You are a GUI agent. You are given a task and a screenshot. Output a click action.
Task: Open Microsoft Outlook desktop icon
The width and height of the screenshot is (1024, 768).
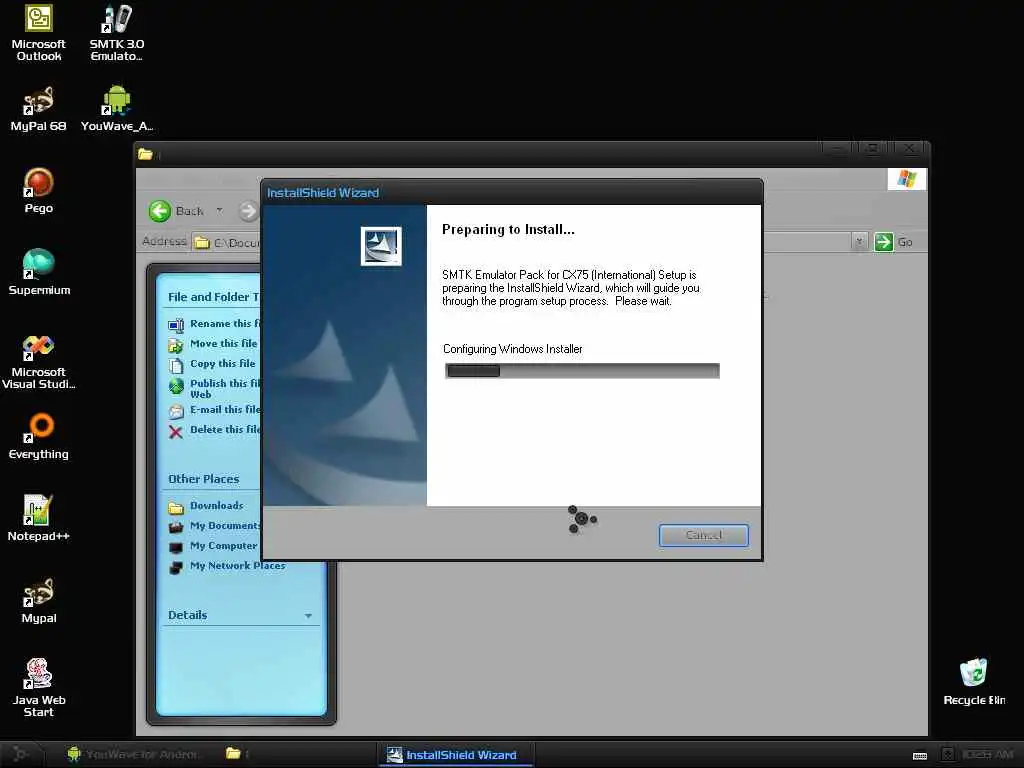[x=39, y=33]
